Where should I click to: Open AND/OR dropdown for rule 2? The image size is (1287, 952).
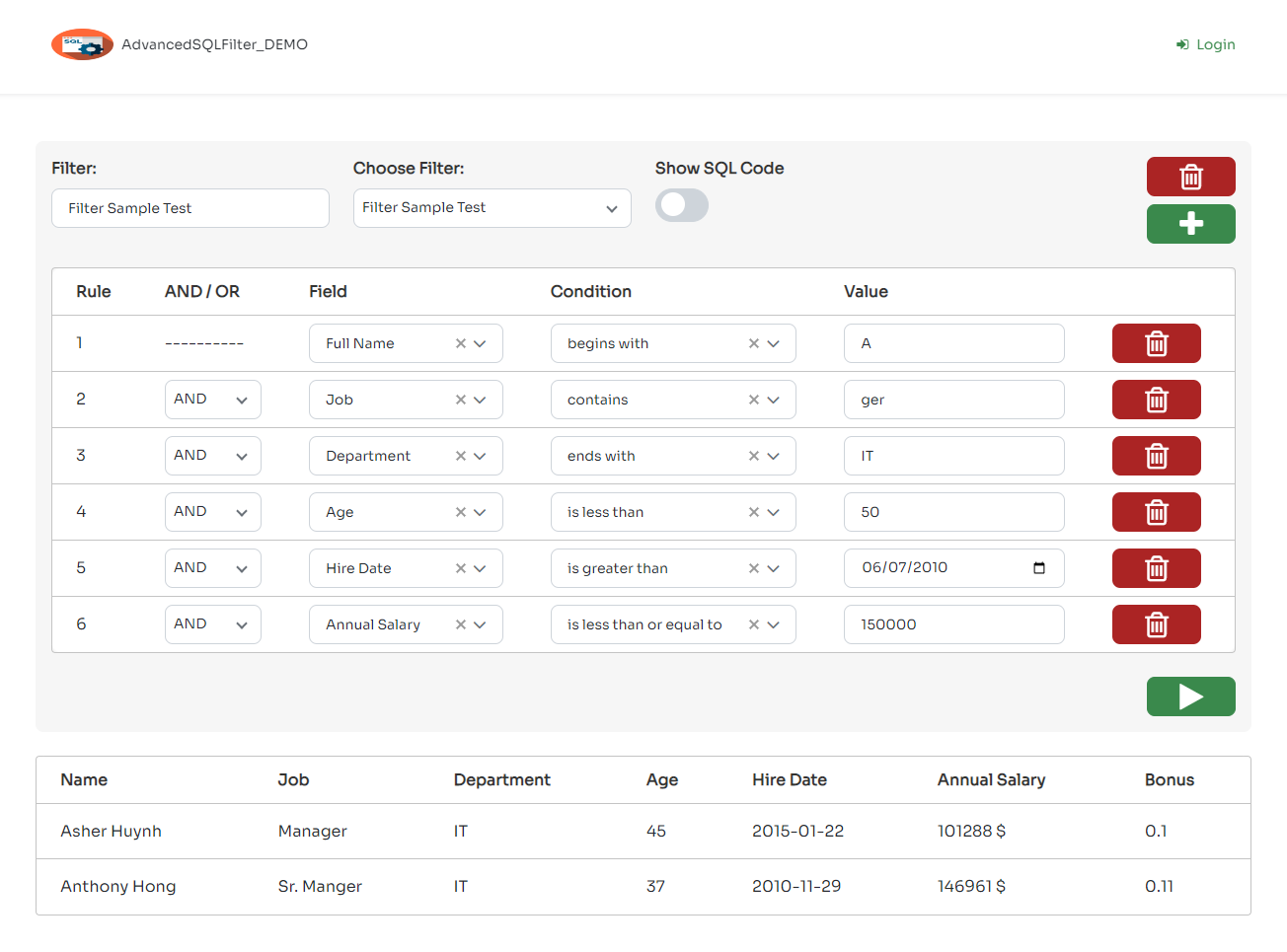[213, 400]
